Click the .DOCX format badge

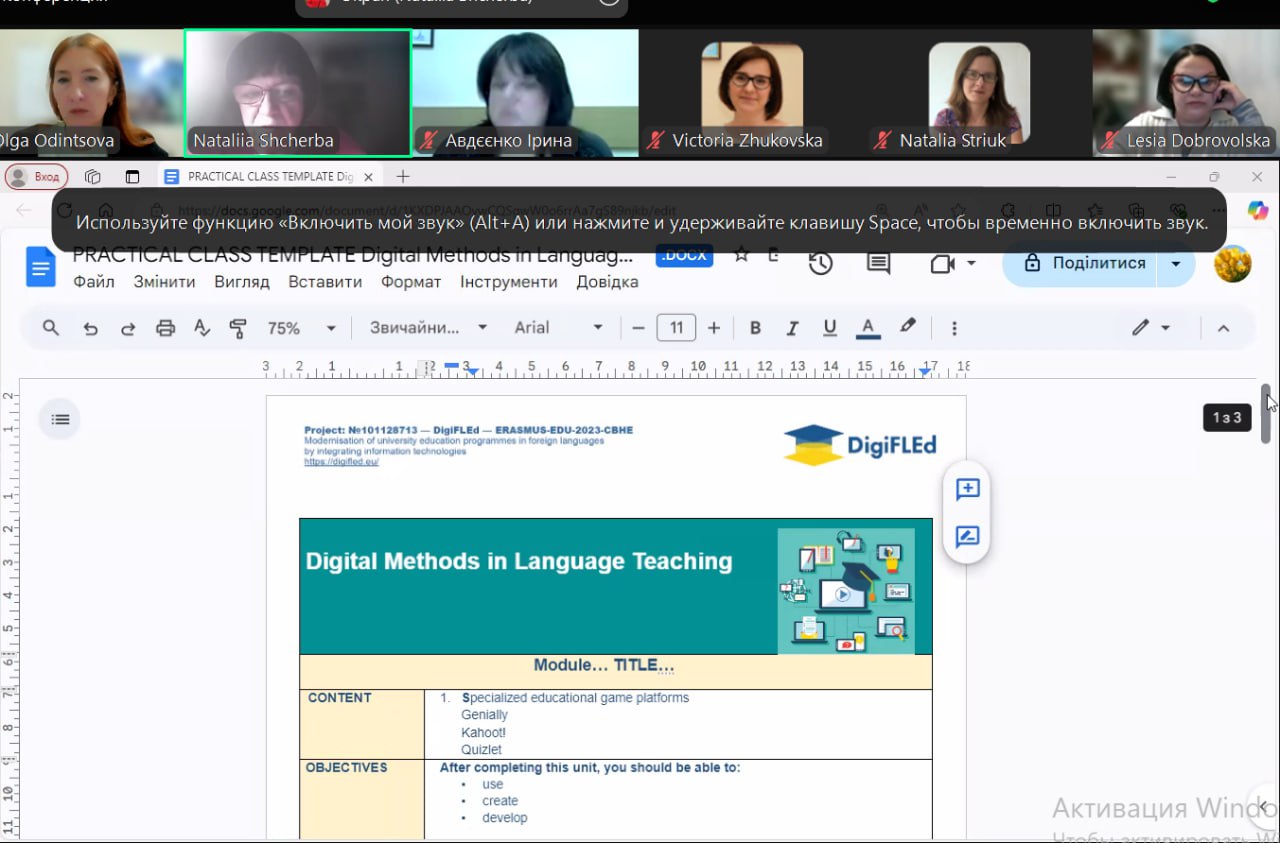(x=685, y=255)
